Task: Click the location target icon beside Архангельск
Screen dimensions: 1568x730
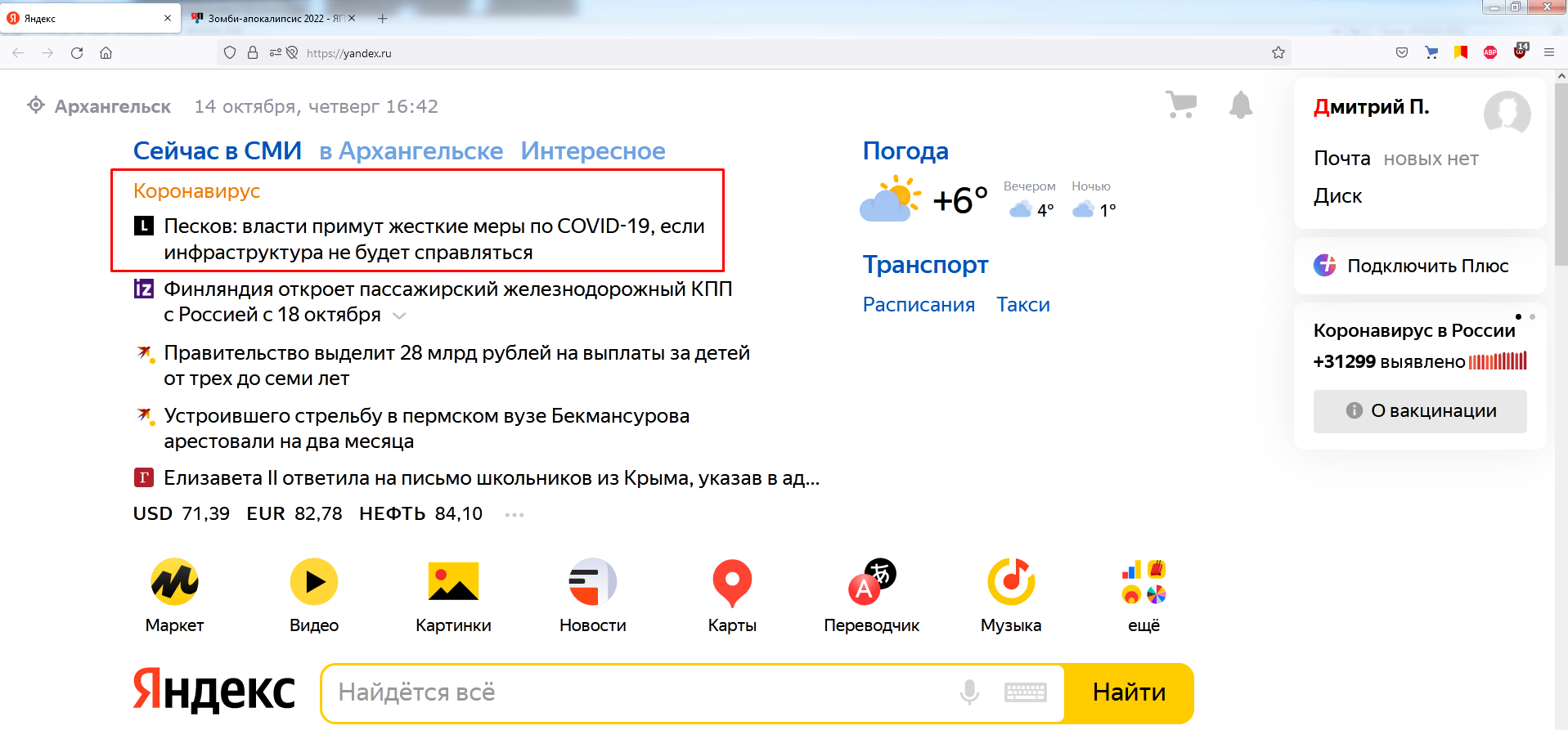Action: coord(36,105)
